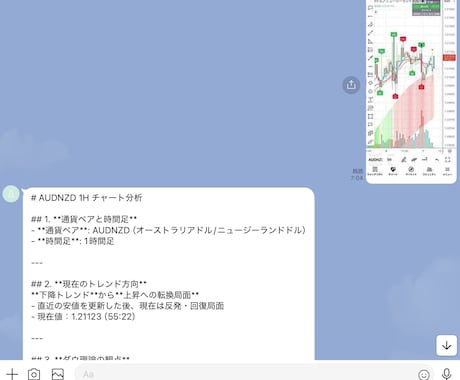Select the line '**時間足**: 1時間足'
Screen dimensions: 460x380
click(73, 241)
